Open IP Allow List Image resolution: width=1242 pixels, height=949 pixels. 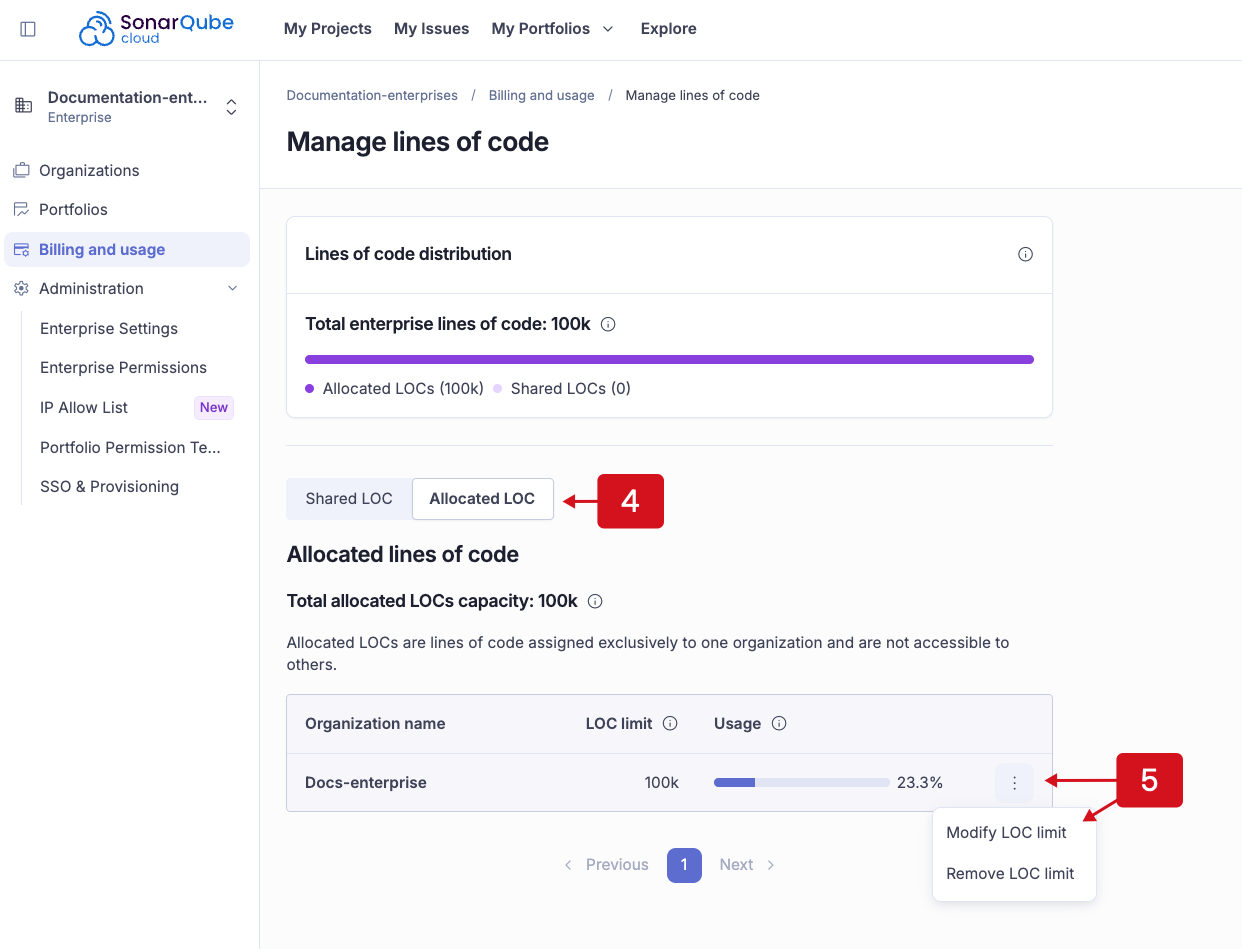point(84,407)
